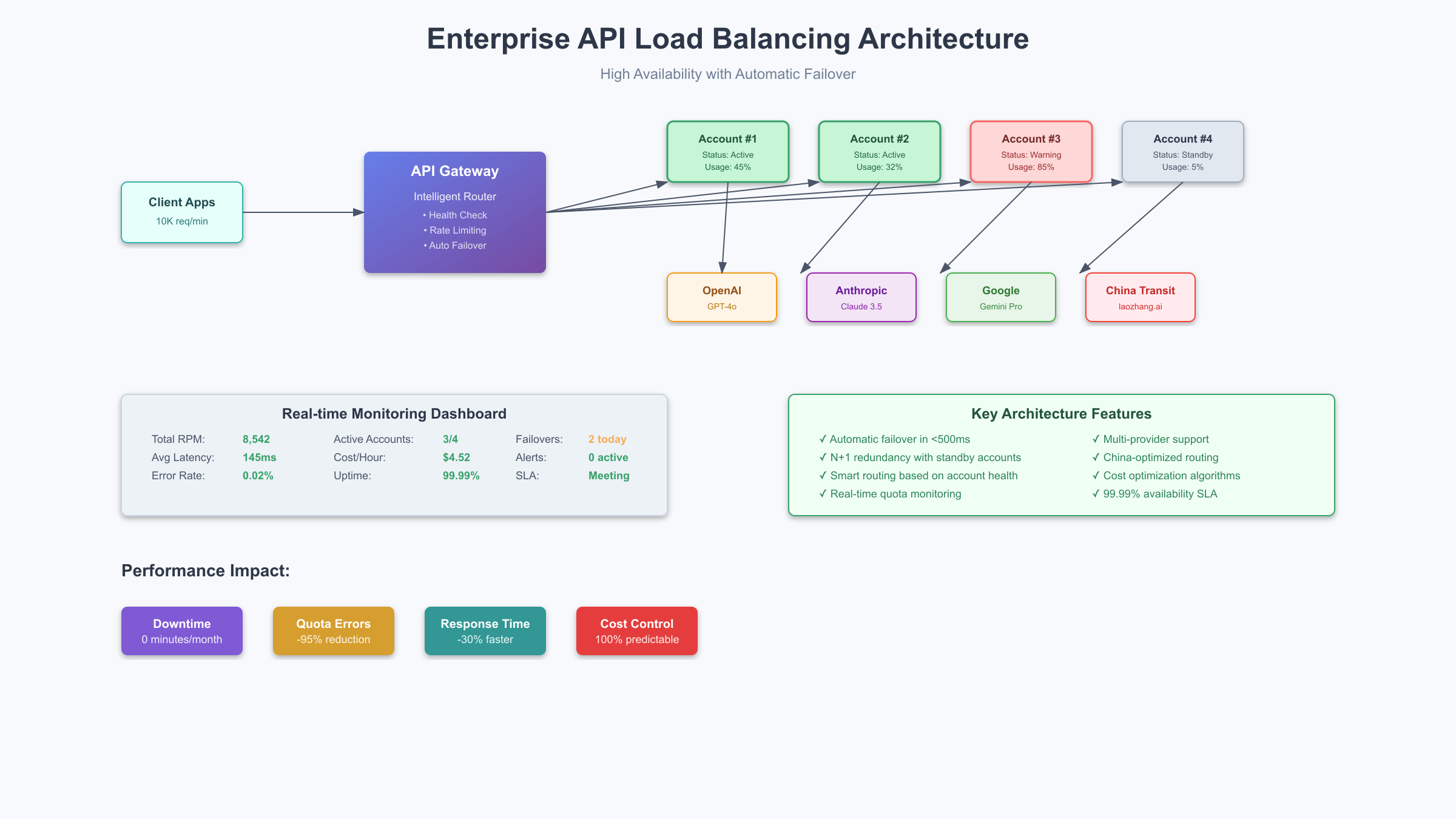Click 'Health Check' bullet in gateway
Screen dimensions: 1456x819
pyautogui.click(x=455, y=215)
